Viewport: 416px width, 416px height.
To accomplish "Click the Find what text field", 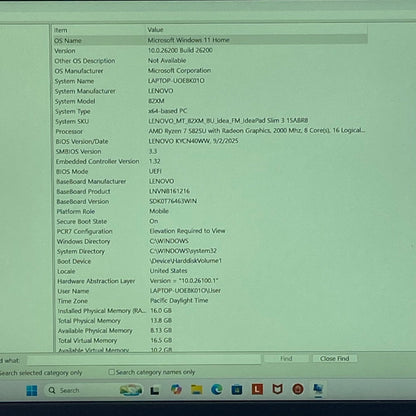I will click(144, 360).
